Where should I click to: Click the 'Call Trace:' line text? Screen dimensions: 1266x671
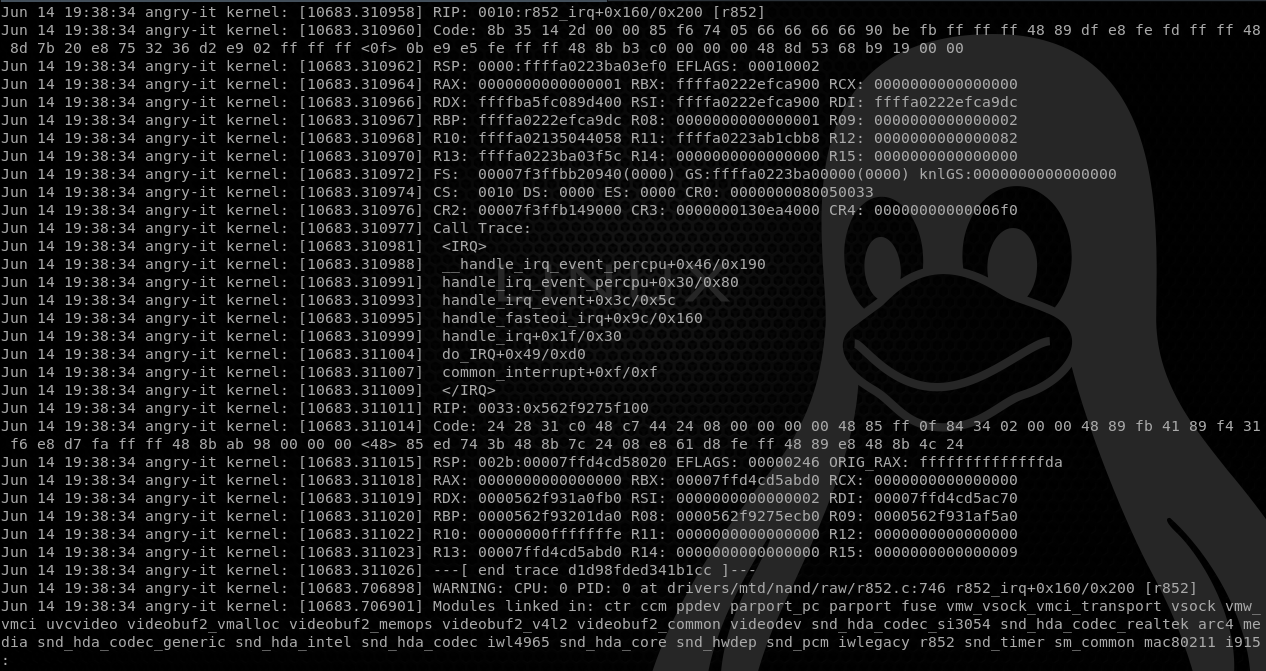[x=482, y=228]
